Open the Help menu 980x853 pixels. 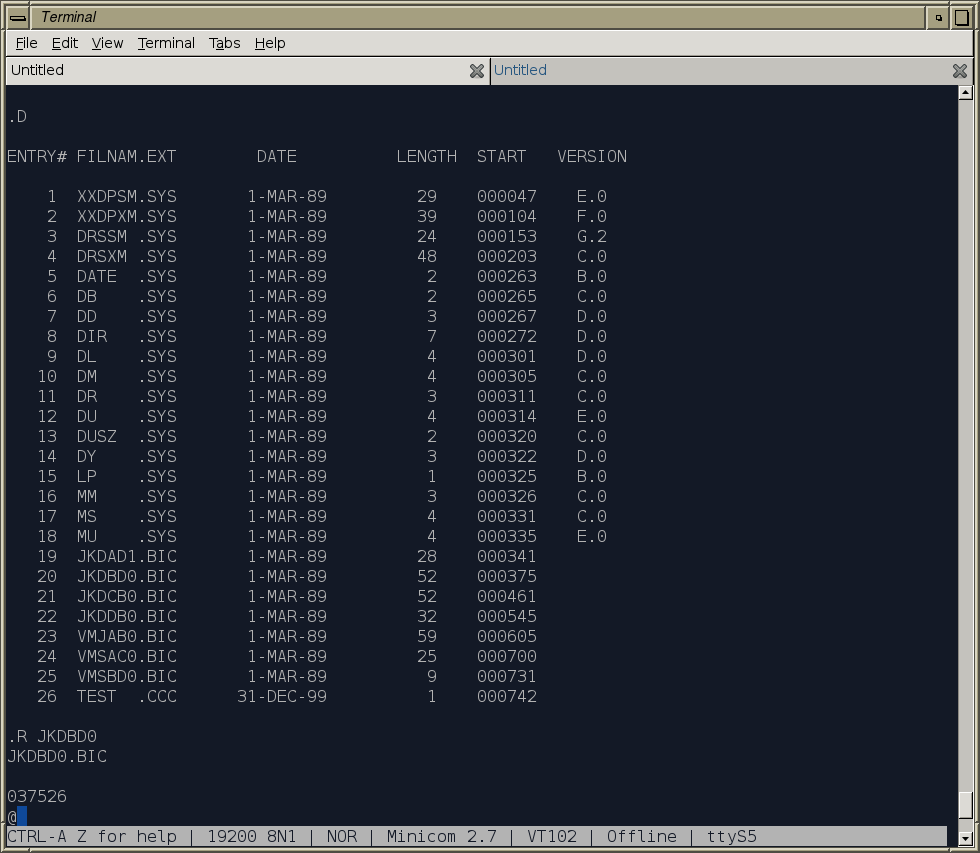click(270, 43)
